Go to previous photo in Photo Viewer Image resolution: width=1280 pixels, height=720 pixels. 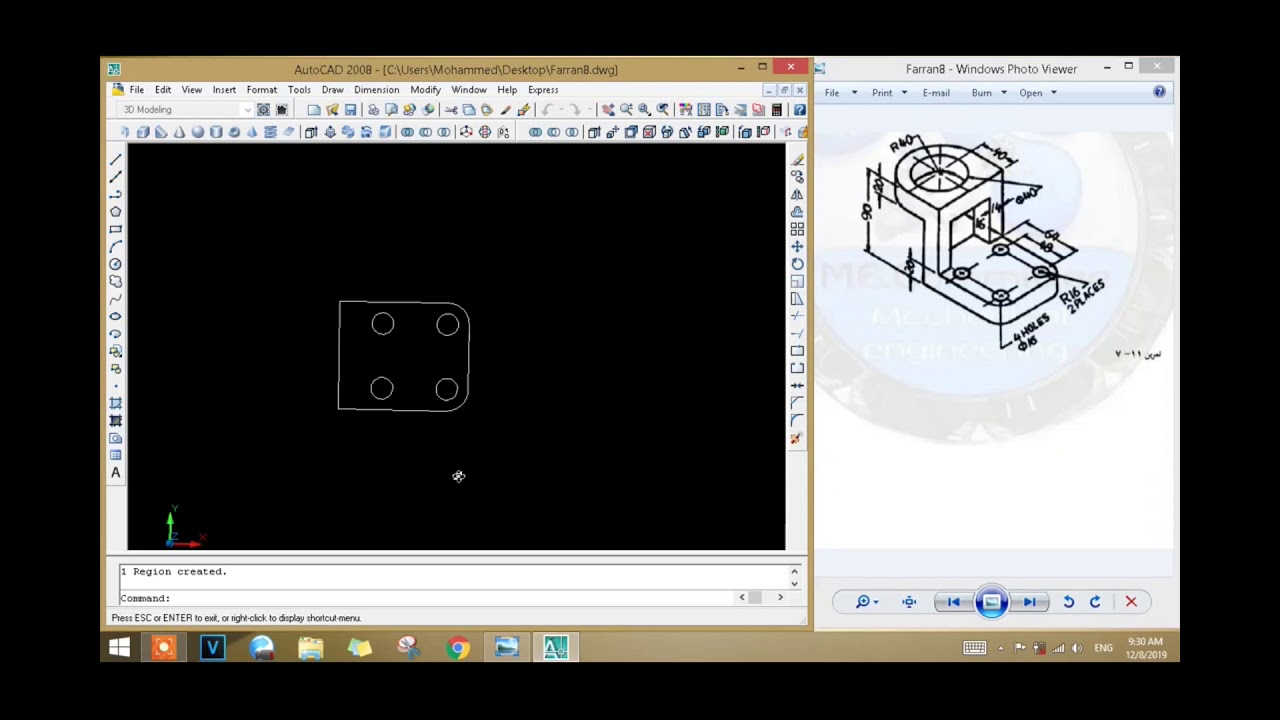point(953,602)
